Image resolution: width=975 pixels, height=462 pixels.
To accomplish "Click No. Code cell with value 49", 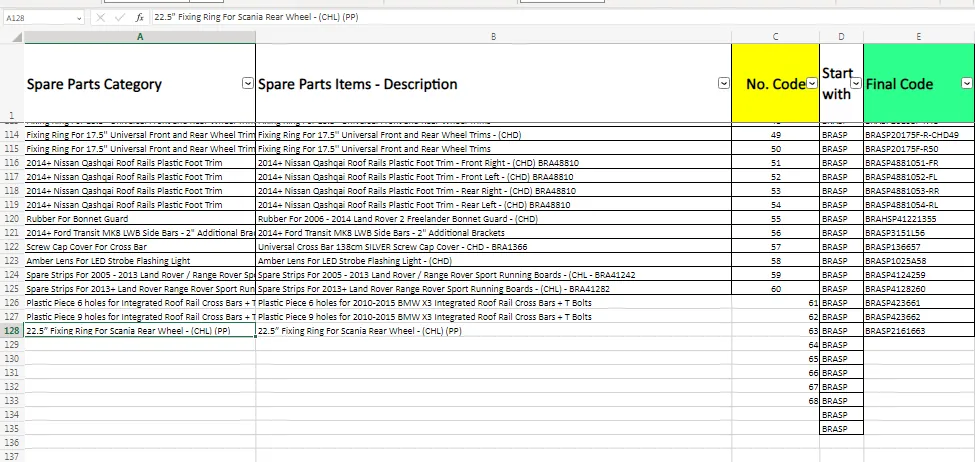I will coord(775,135).
